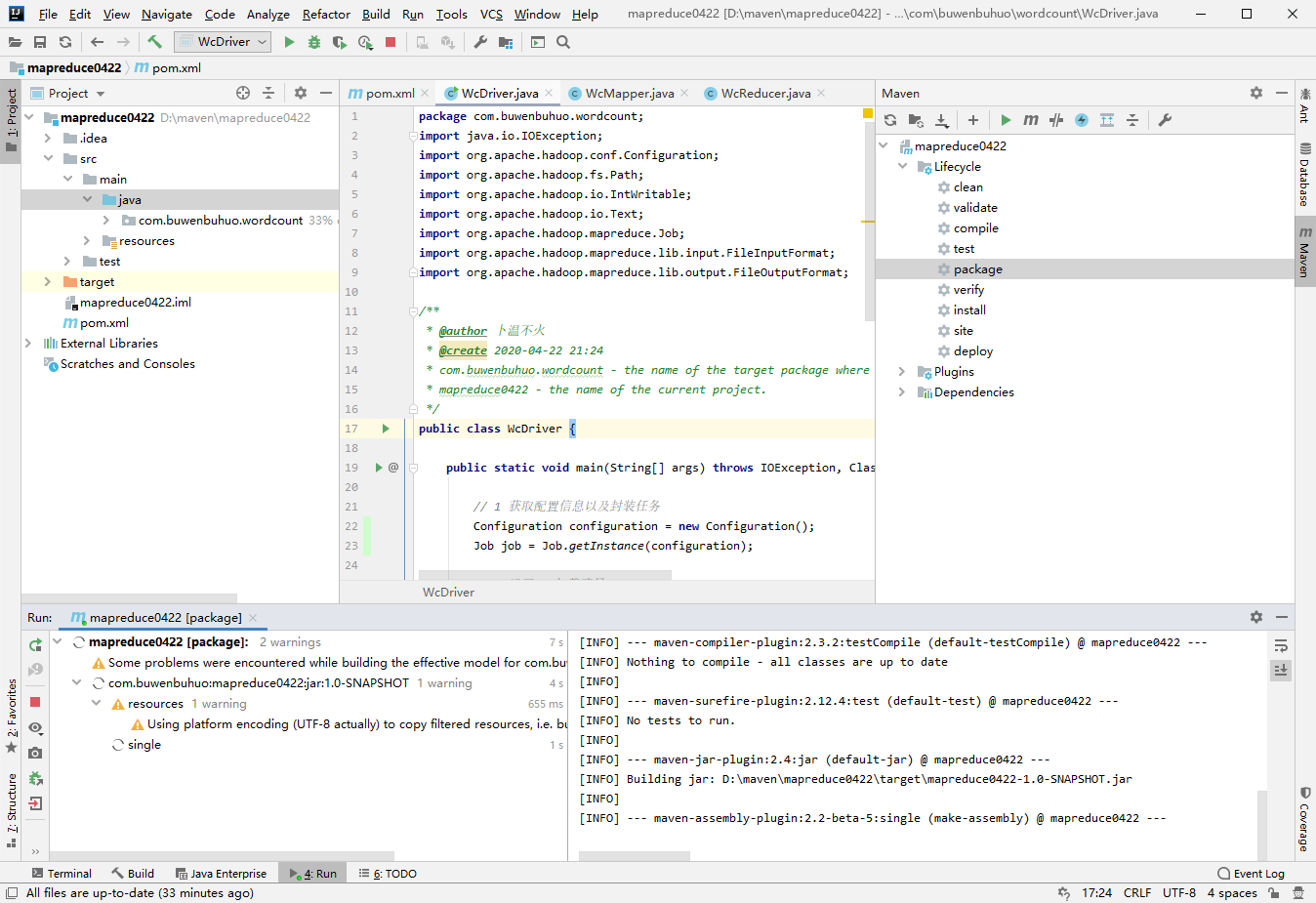Click the back navigation arrow
The image size is (1316, 903).
coord(97,42)
